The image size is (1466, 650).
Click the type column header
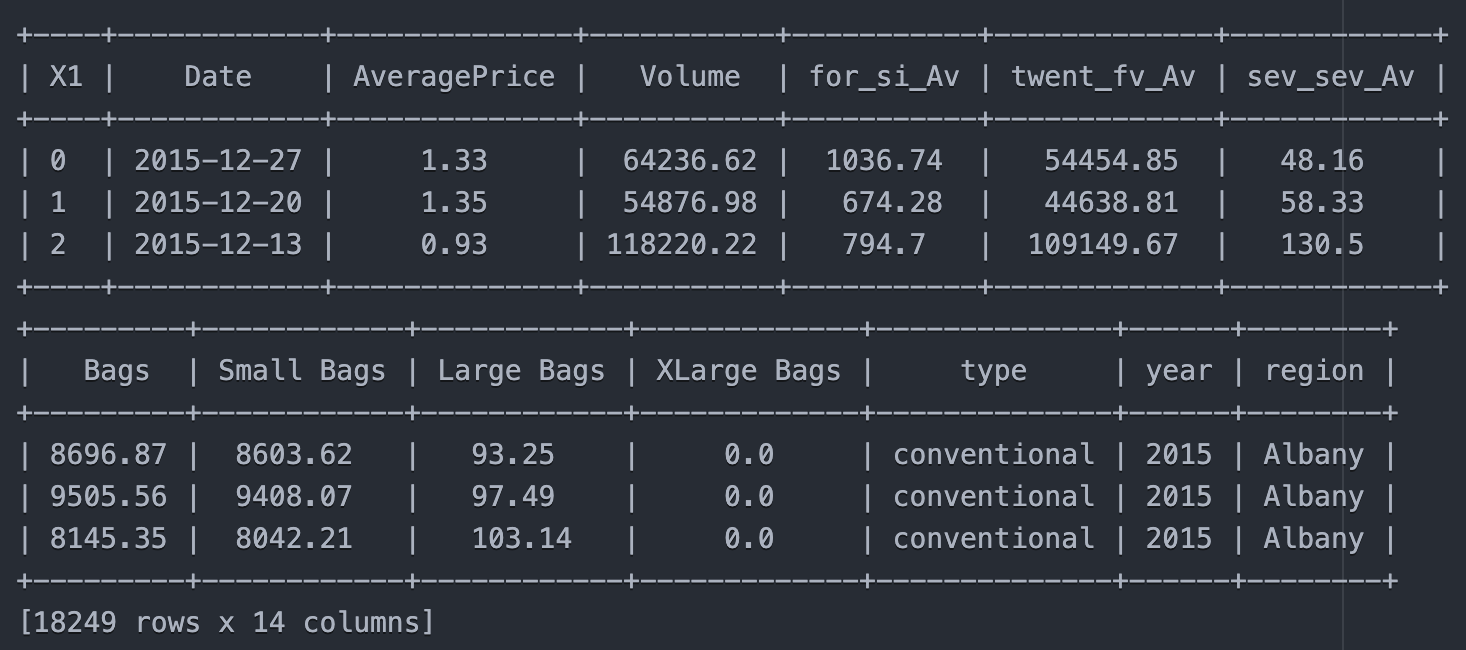coord(993,371)
